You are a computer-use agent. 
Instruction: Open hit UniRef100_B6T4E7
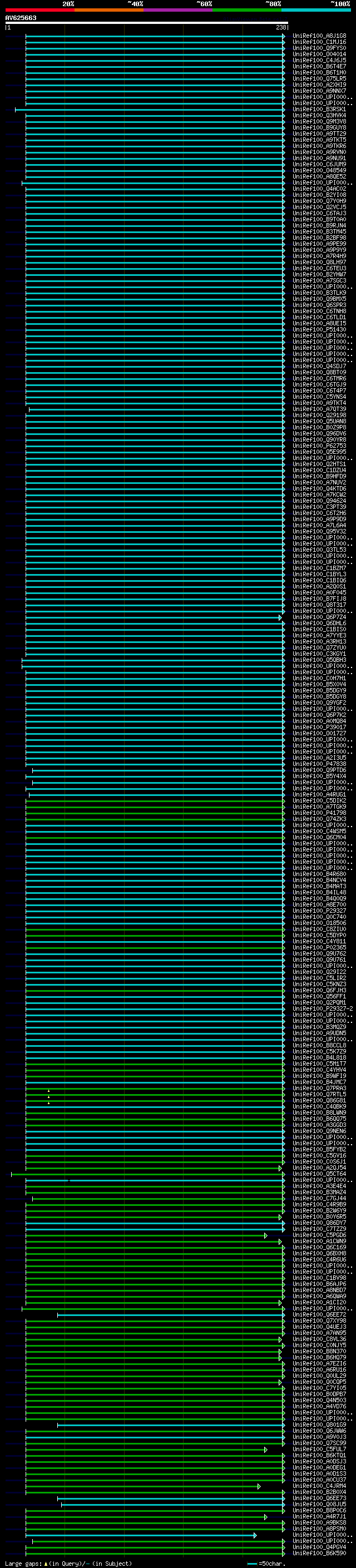pyautogui.click(x=319, y=66)
